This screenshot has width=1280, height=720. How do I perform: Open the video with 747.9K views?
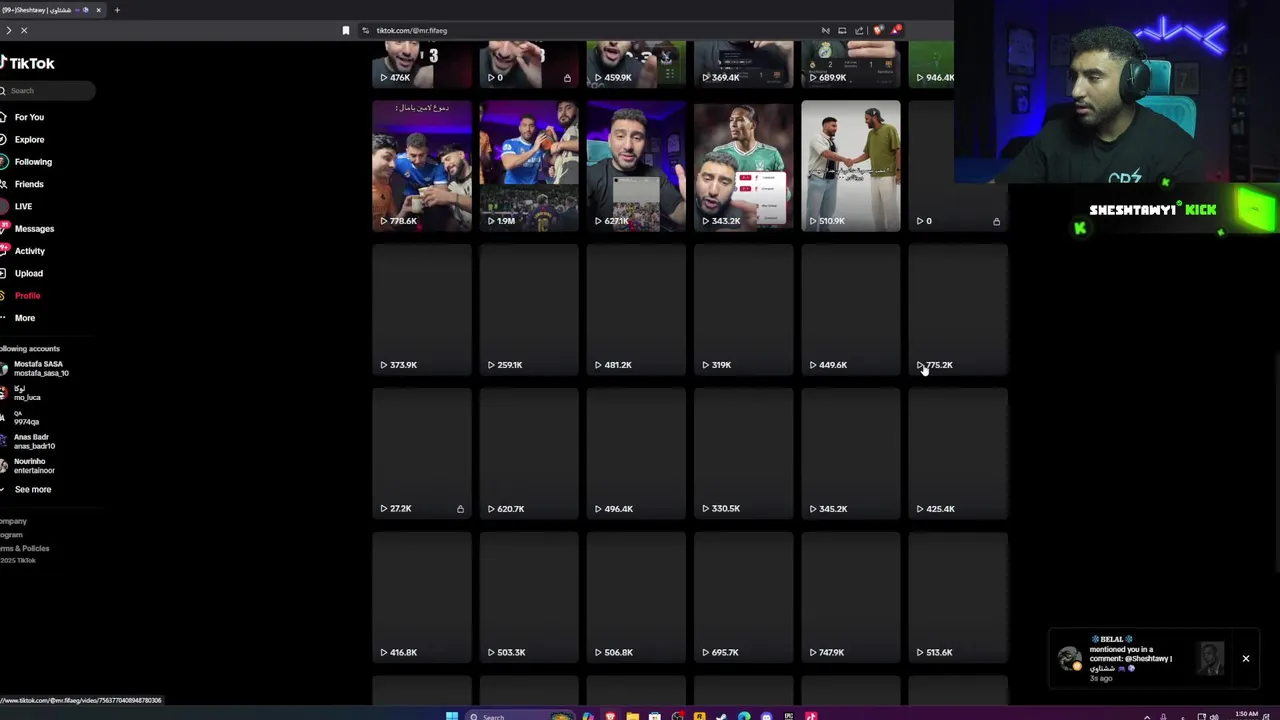[x=851, y=598]
